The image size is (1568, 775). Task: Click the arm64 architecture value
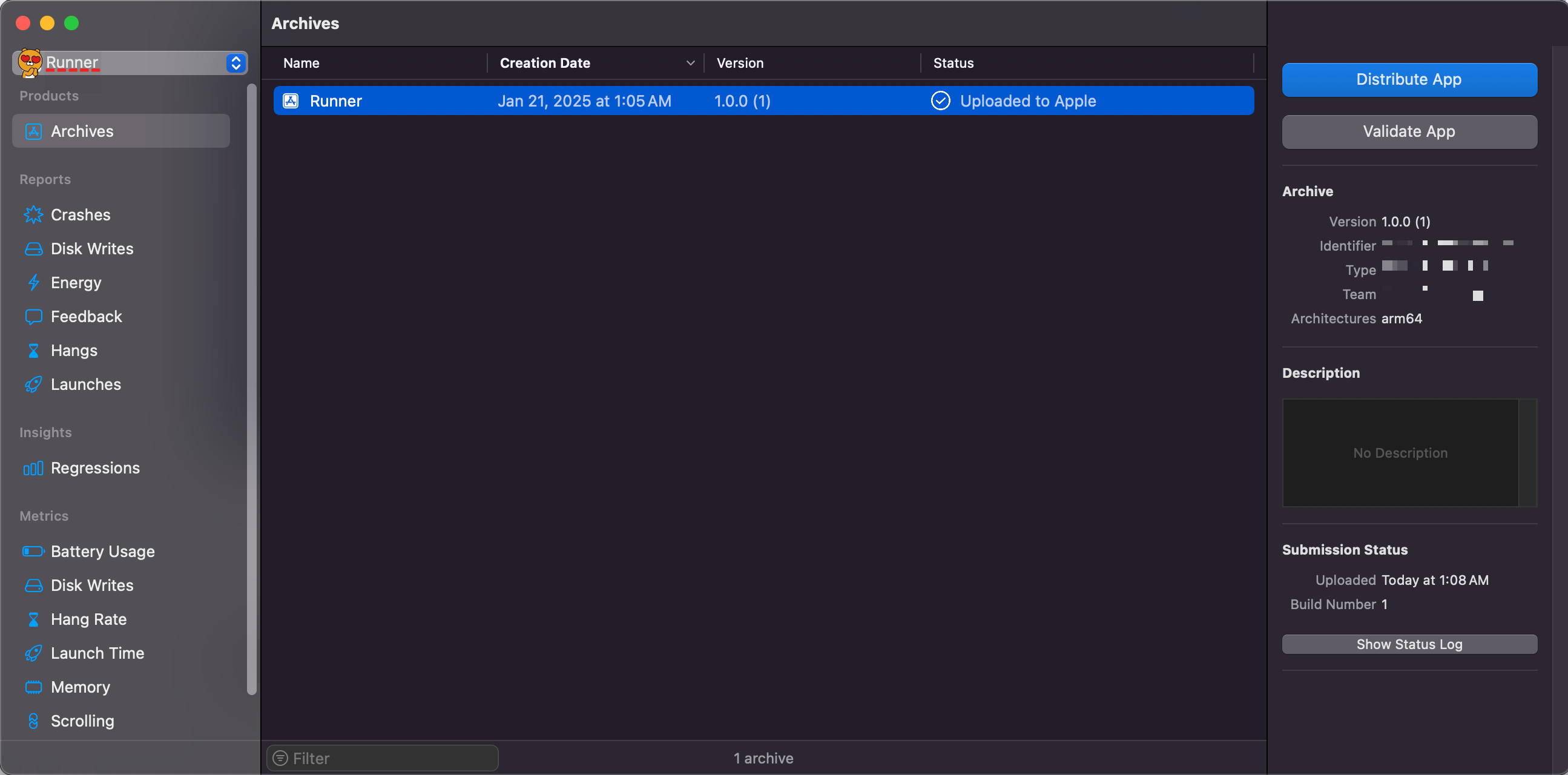tap(1402, 319)
